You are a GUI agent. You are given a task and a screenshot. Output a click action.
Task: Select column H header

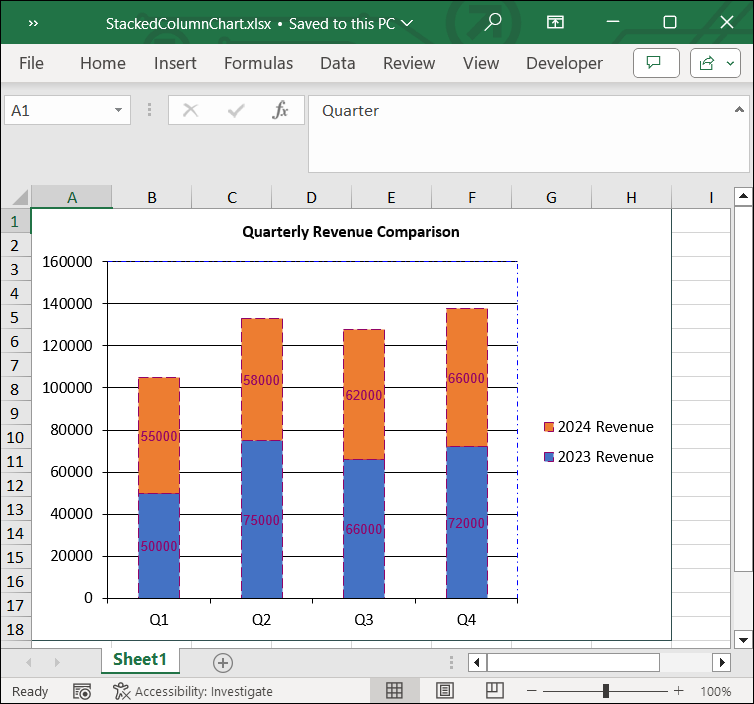[x=631, y=197]
